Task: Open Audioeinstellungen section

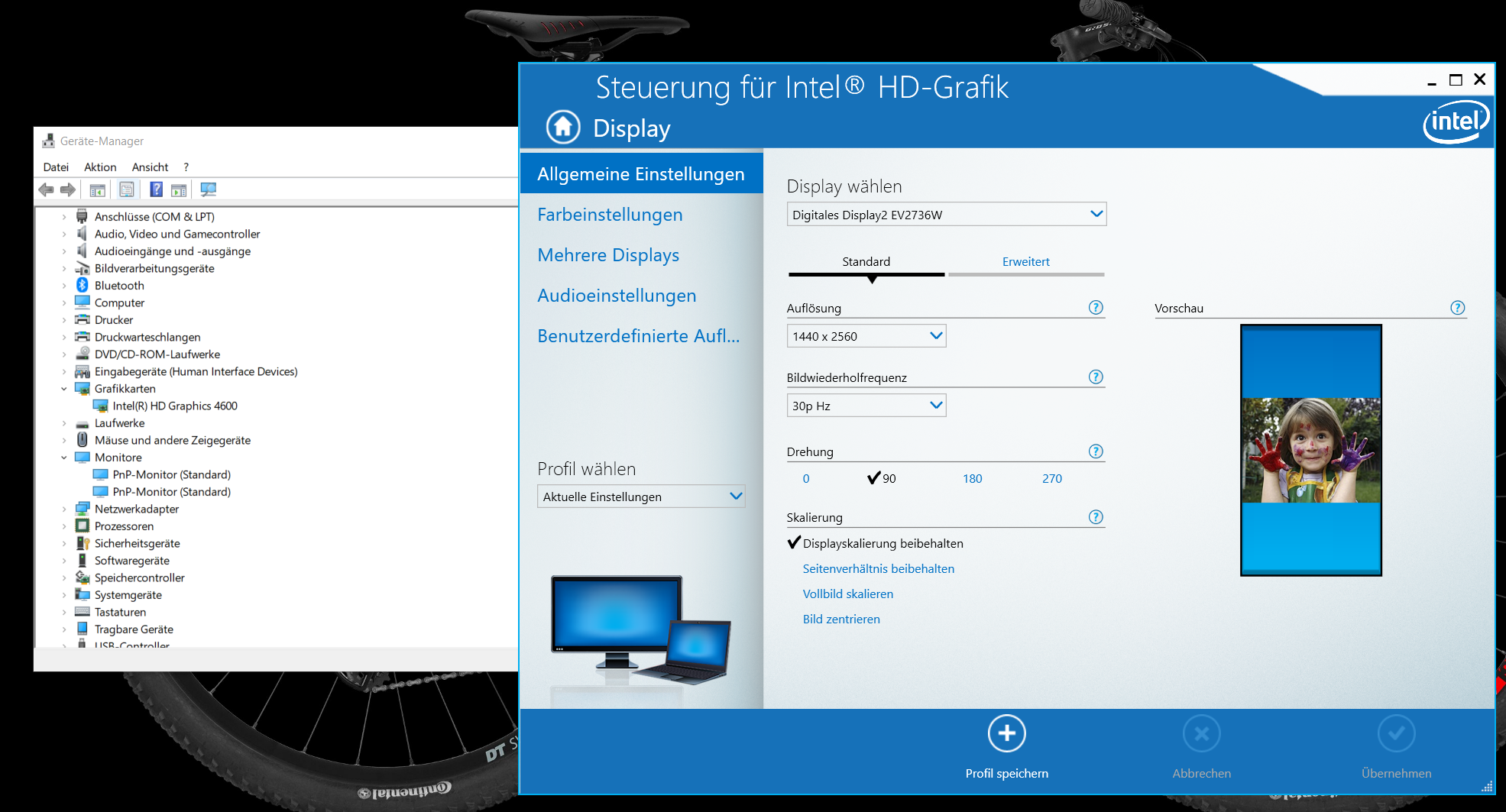Action: [617, 296]
